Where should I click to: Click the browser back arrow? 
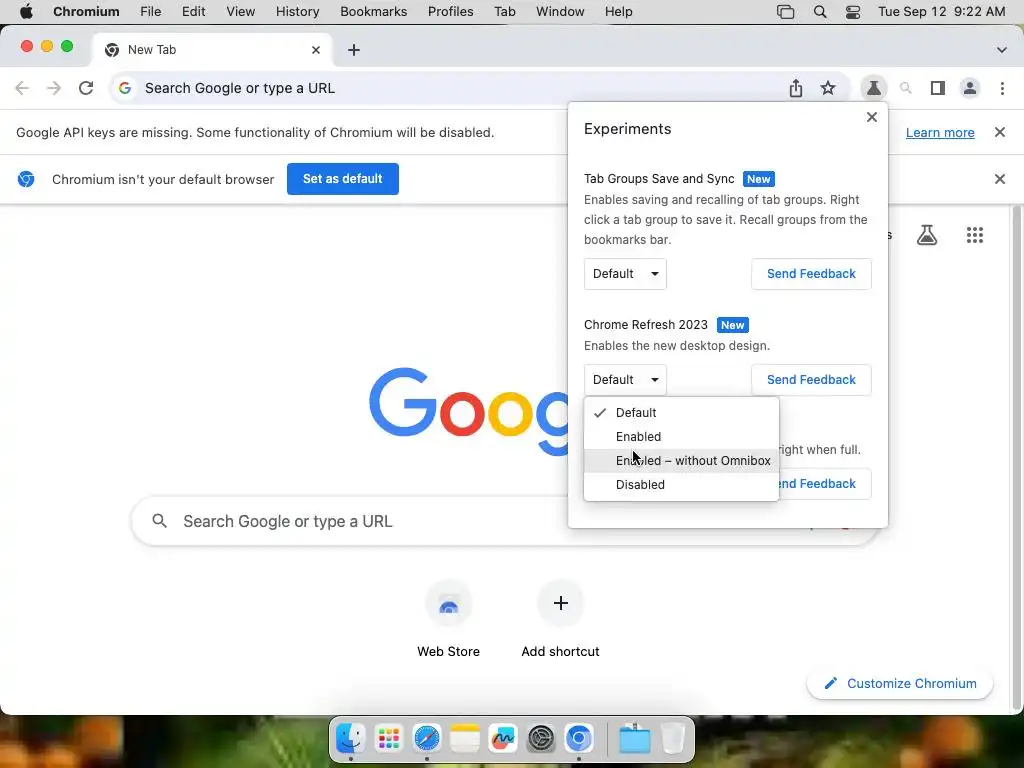(22, 88)
